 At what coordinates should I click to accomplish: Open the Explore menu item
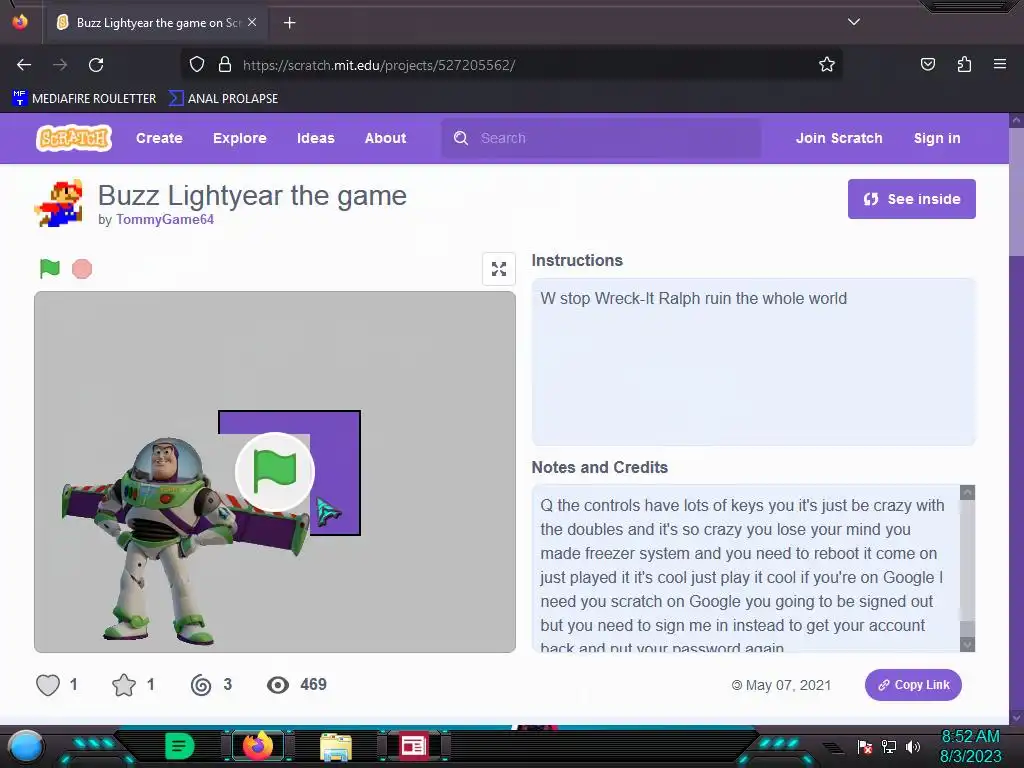pyautogui.click(x=240, y=138)
